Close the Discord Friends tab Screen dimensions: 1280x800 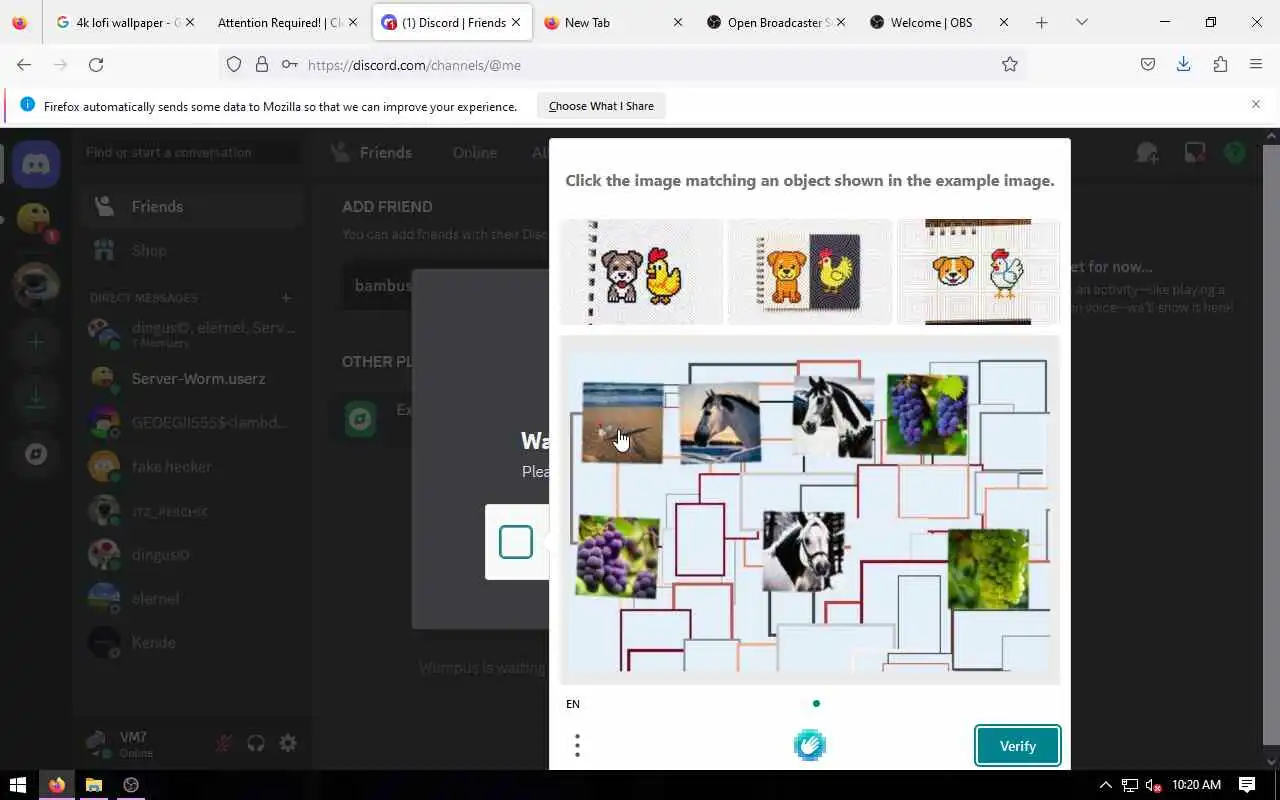515,22
